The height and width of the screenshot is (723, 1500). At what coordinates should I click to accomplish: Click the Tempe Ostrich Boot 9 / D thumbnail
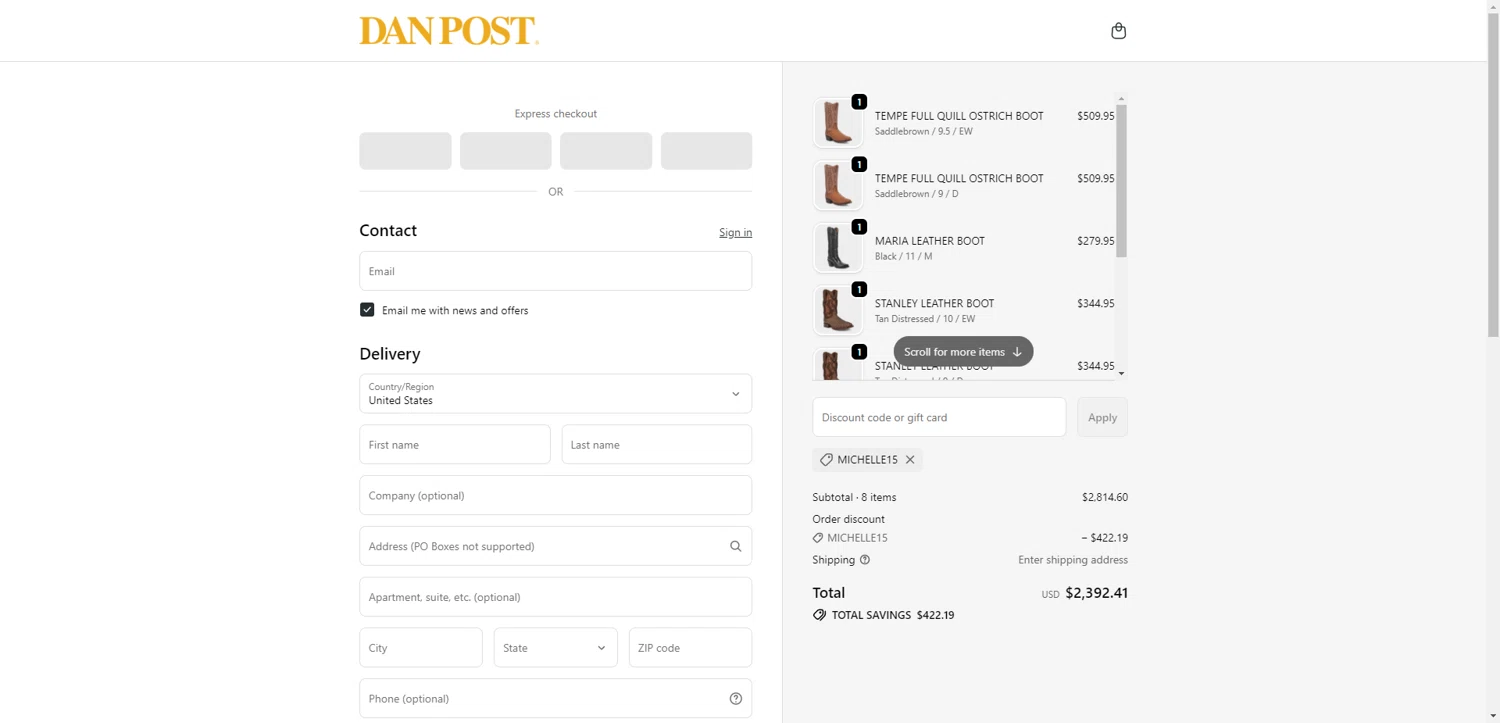point(837,185)
